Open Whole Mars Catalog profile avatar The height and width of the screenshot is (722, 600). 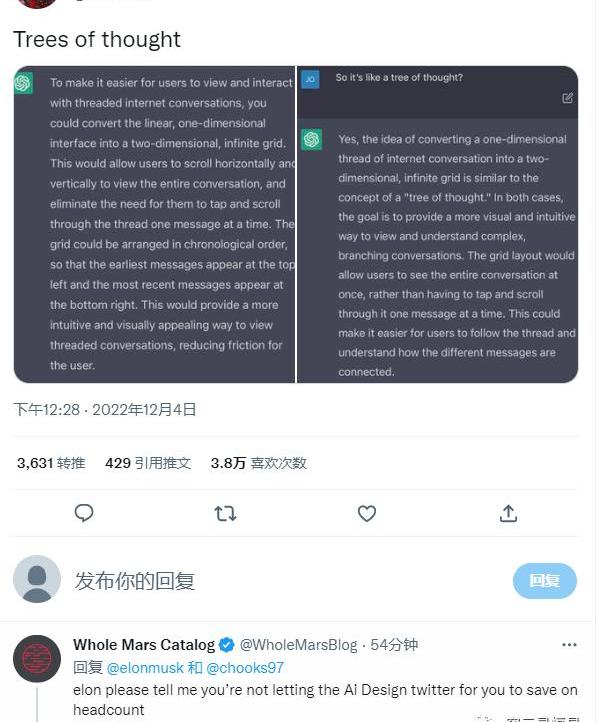click(37, 658)
